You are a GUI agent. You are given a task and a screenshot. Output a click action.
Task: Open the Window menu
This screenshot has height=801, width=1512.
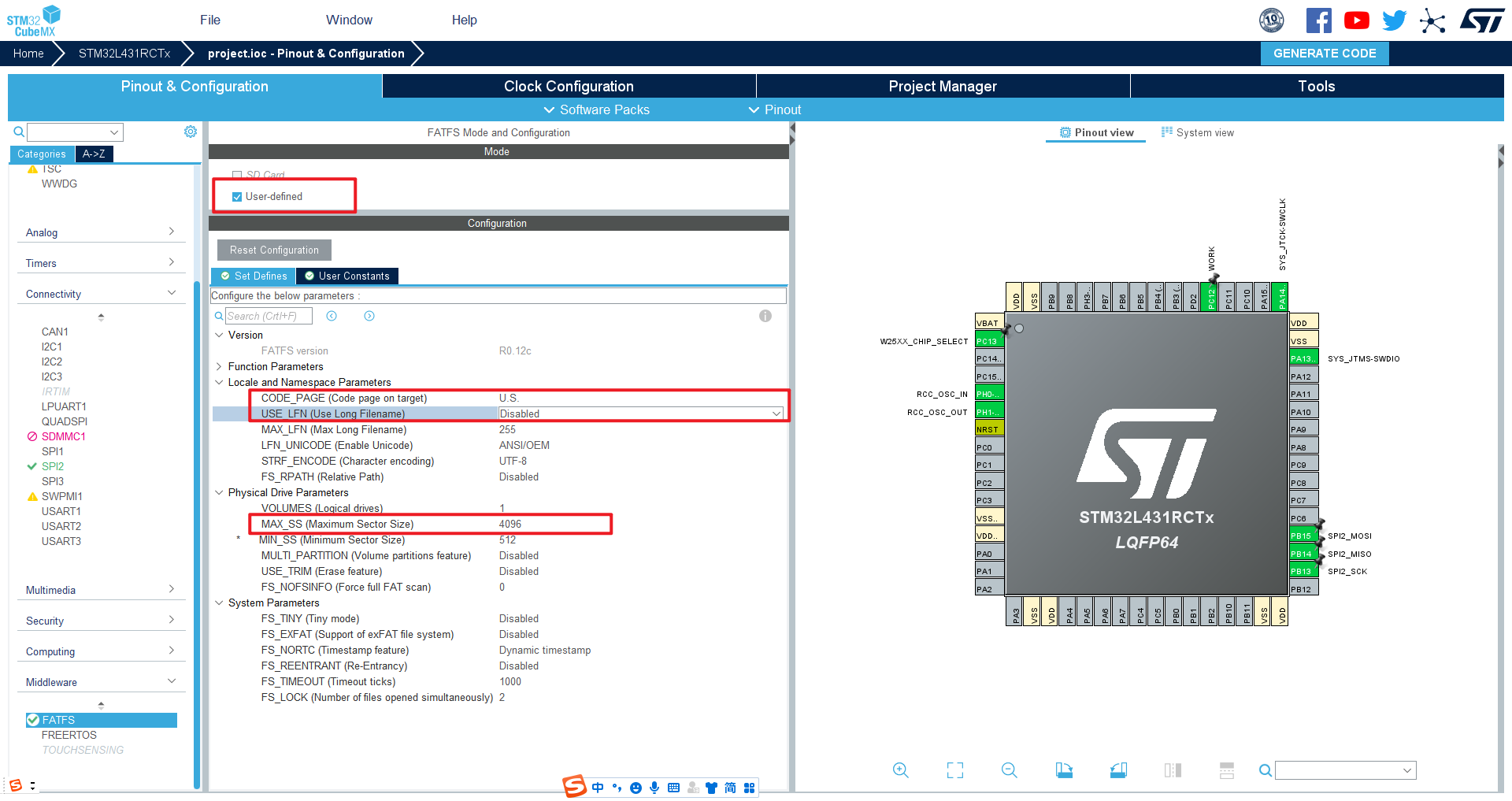pyautogui.click(x=349, y=20)
